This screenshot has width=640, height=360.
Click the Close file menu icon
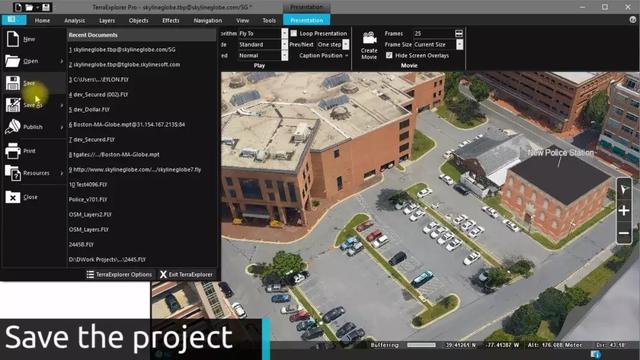click(x=13, y=197)
